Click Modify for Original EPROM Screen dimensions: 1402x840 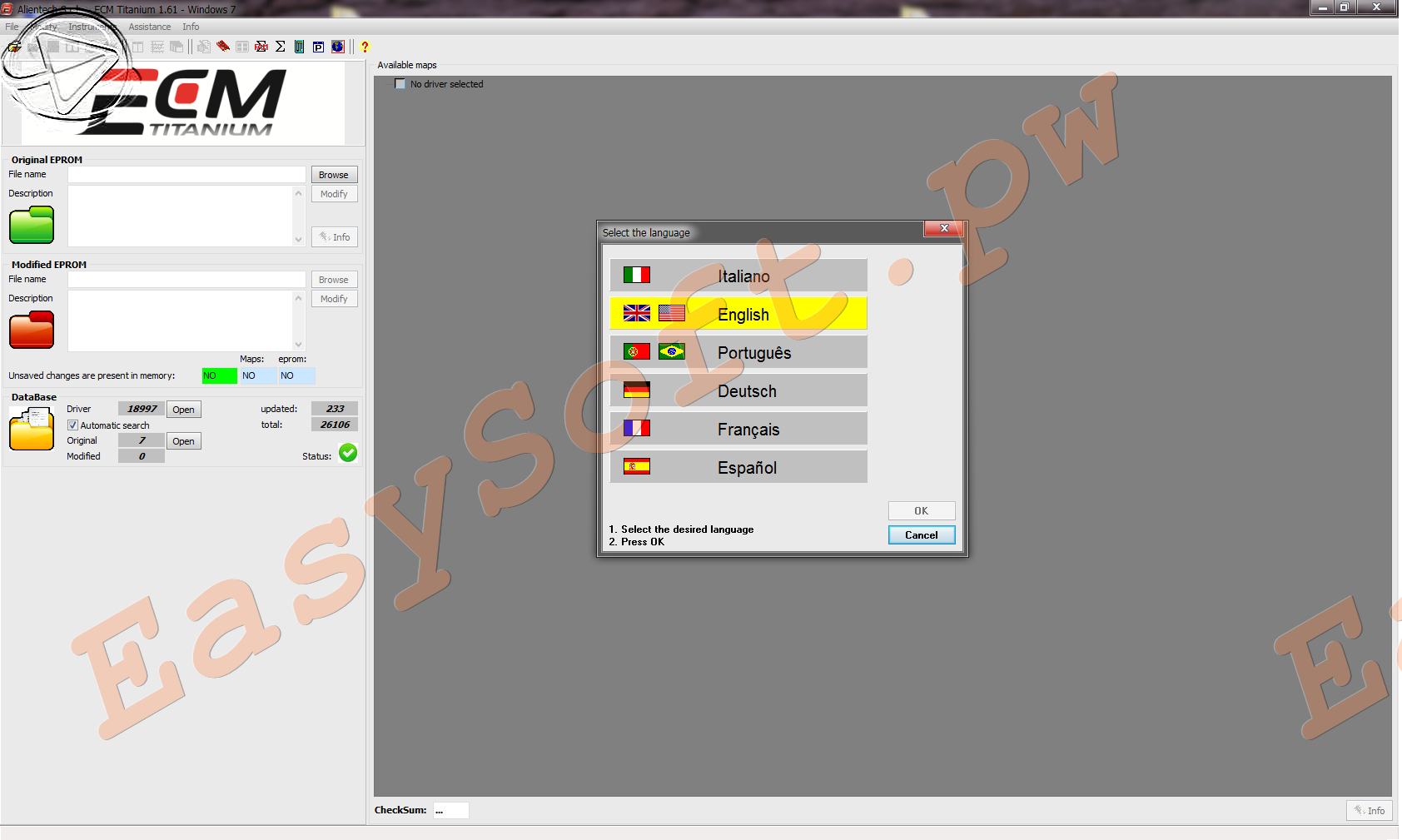(x=334, y=194)
